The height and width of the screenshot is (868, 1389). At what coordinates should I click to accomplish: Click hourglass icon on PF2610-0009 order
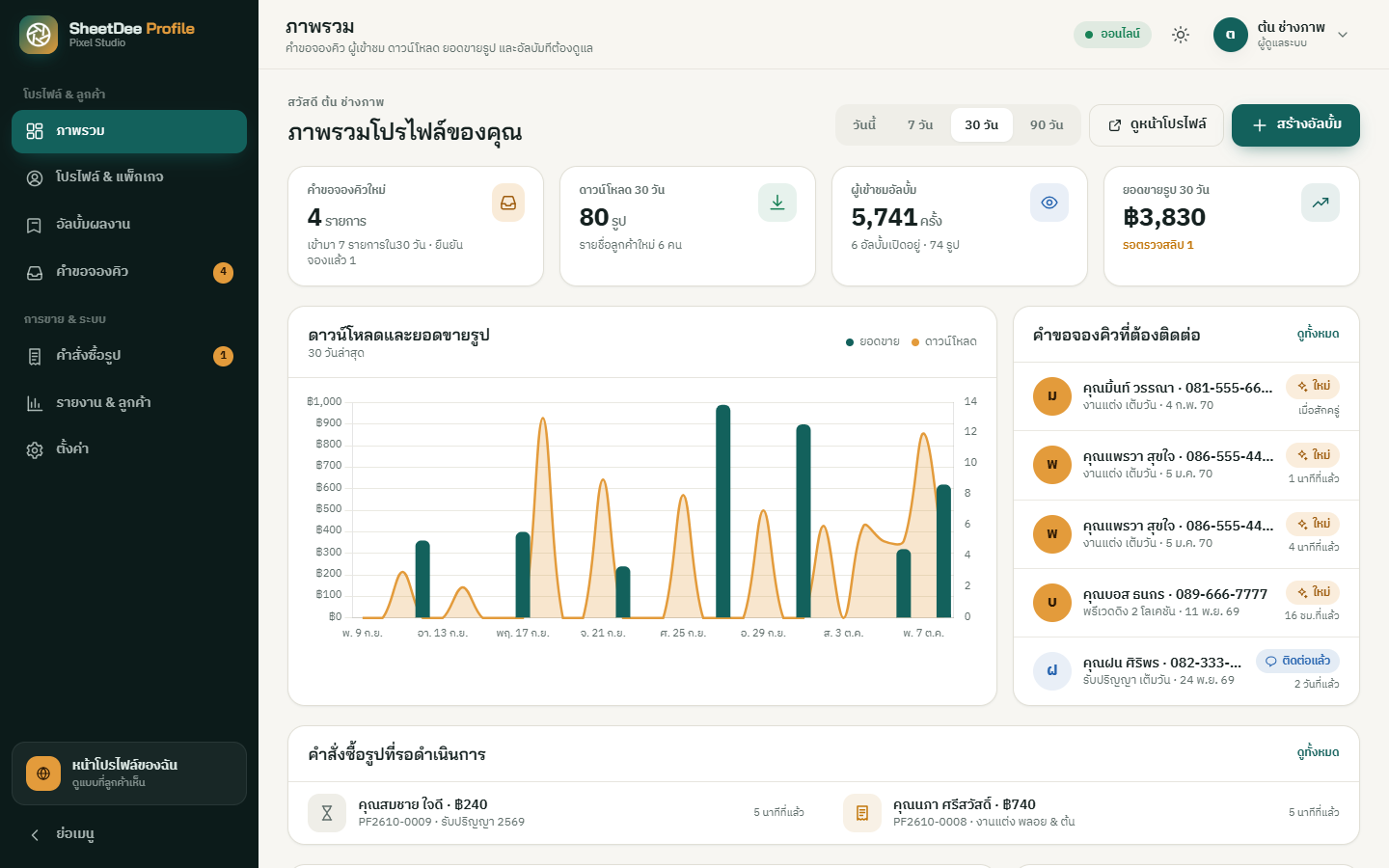click(x=327, y=813)
